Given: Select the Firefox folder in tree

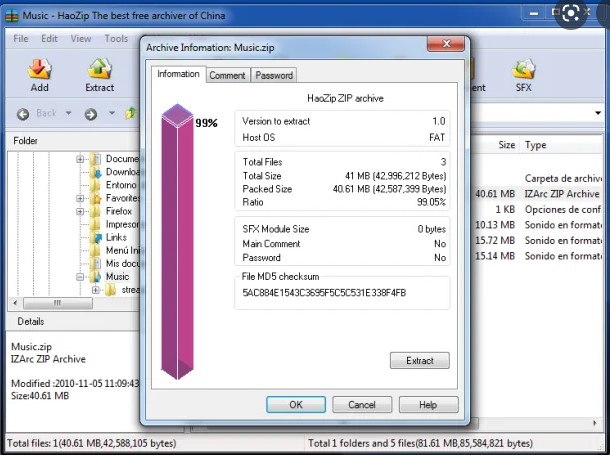Looking at the screenshot, I should click(x=119, y=211).
